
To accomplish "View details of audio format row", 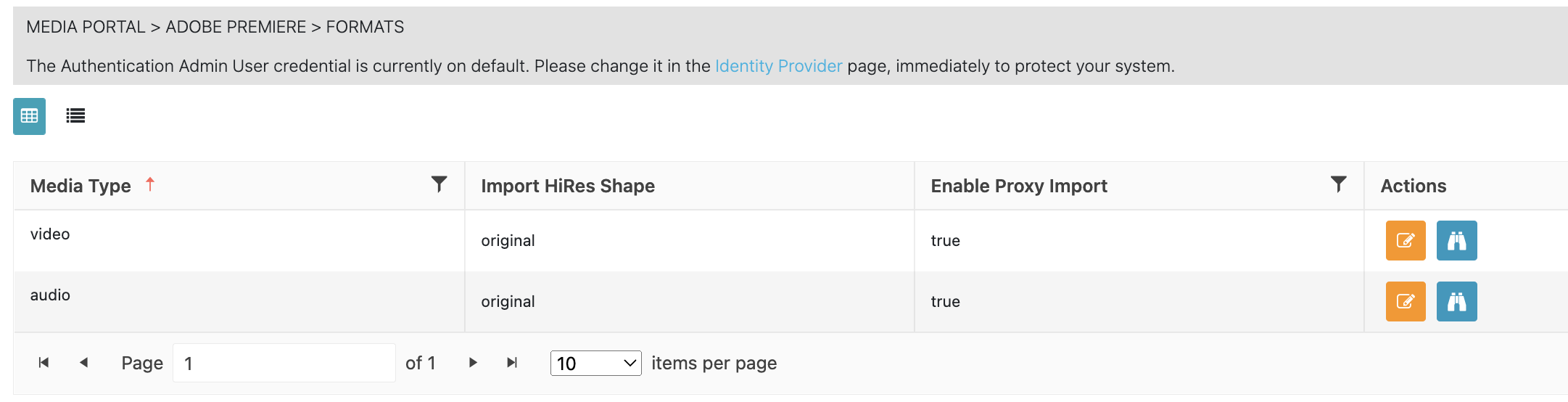I will click(1456, 301).
